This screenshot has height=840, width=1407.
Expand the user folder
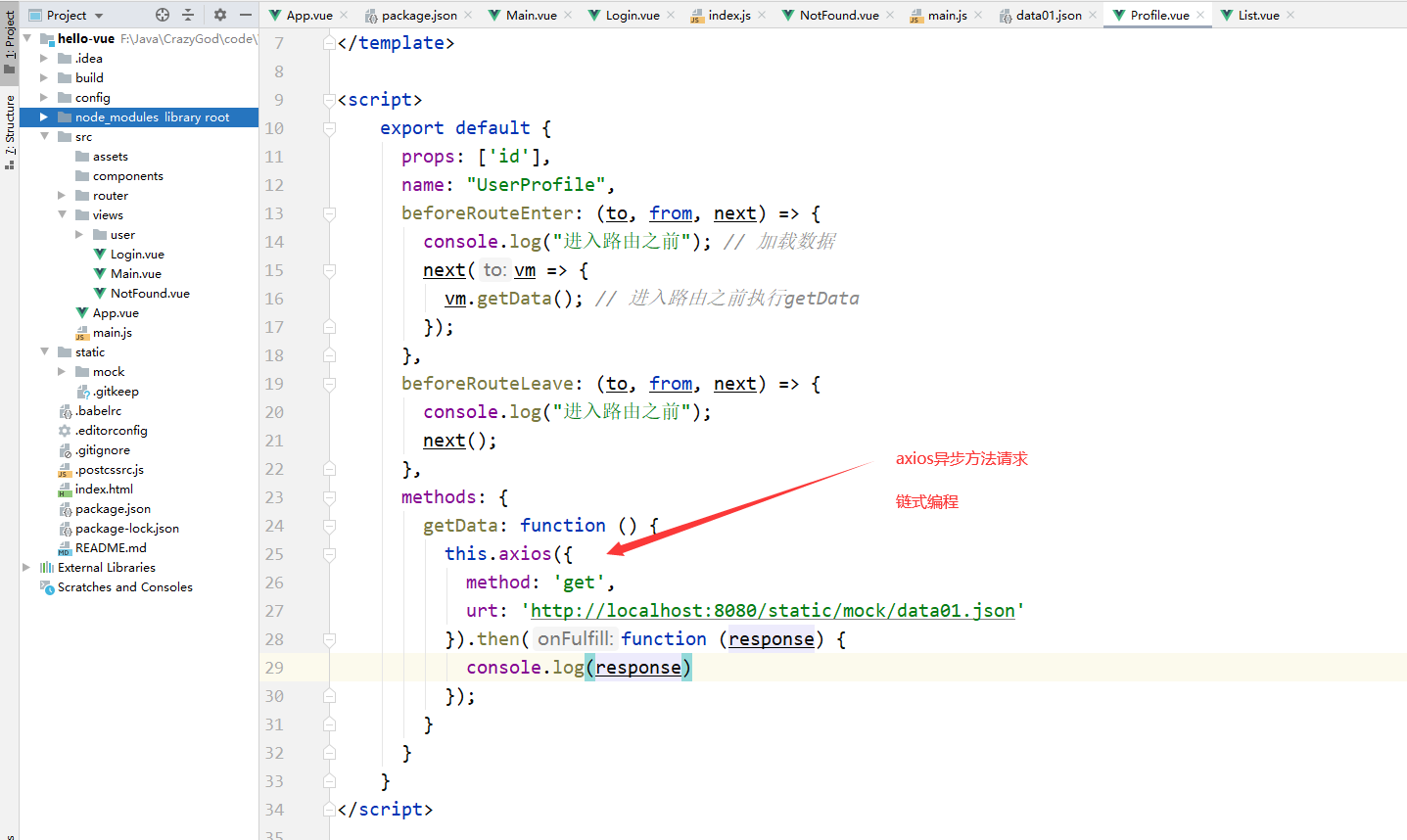pyautogui.click(x=79, y=234)
